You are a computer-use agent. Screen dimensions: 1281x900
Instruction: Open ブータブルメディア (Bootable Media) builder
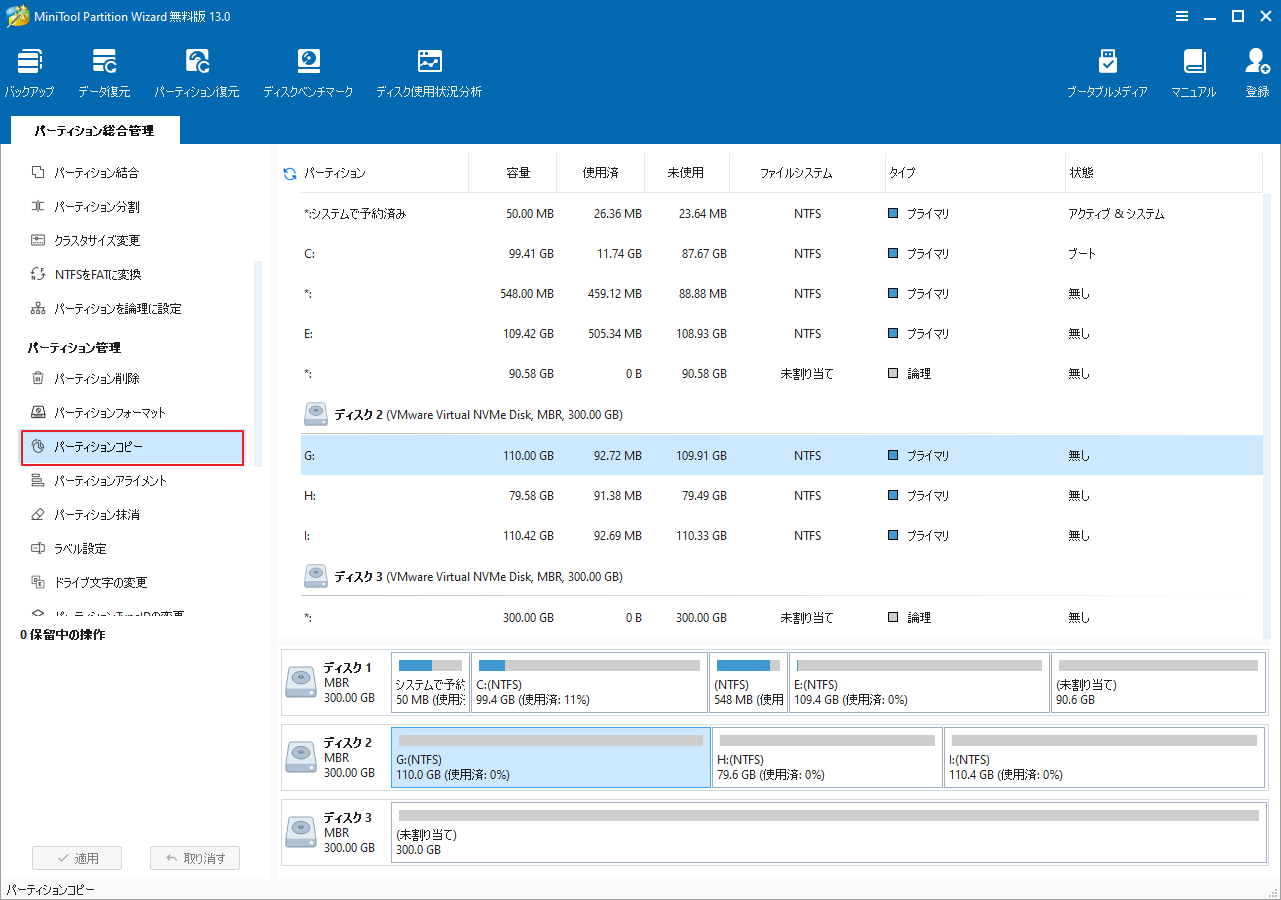coord(1108,72)
